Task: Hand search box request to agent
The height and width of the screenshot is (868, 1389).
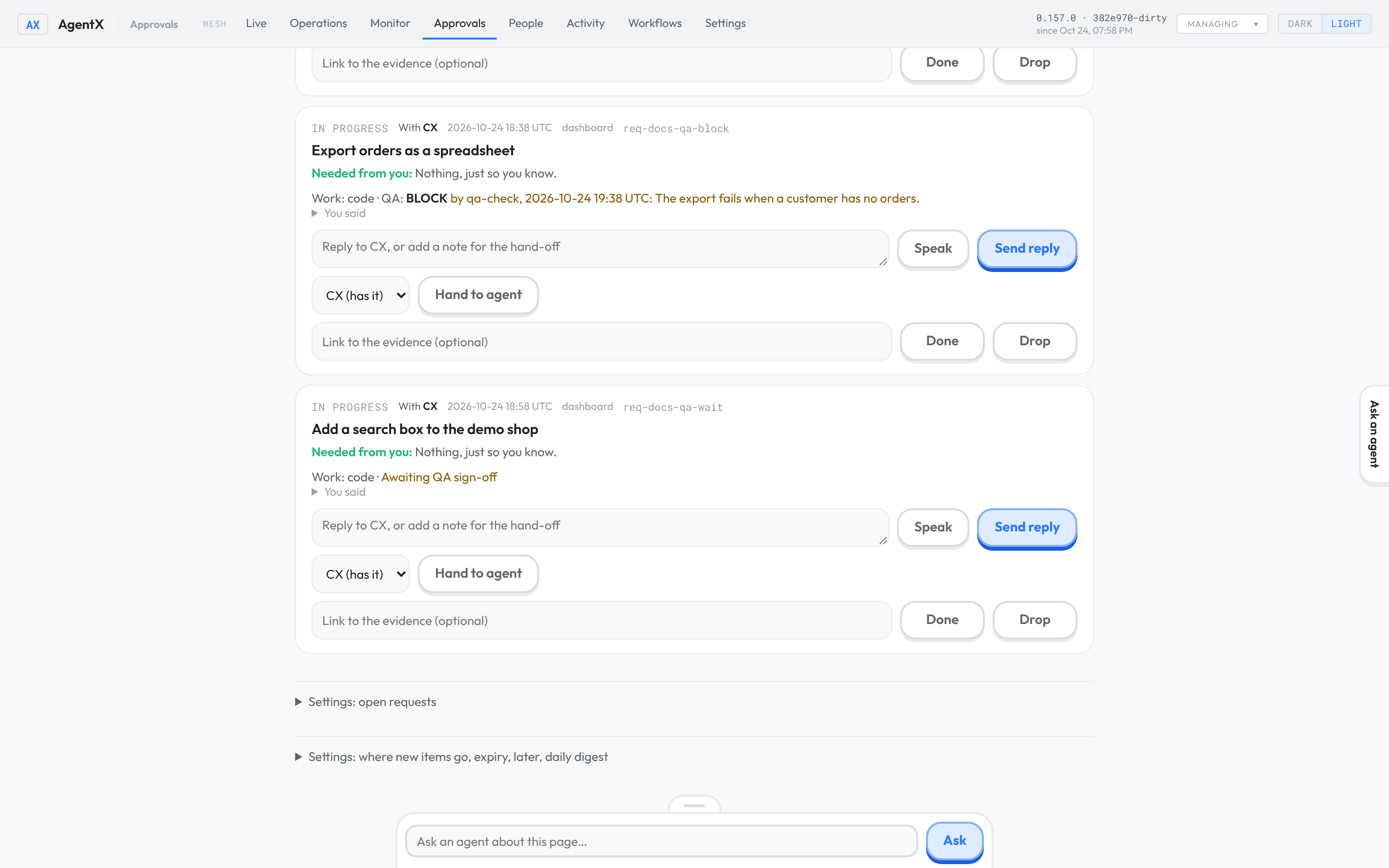Action: (478, 573)
